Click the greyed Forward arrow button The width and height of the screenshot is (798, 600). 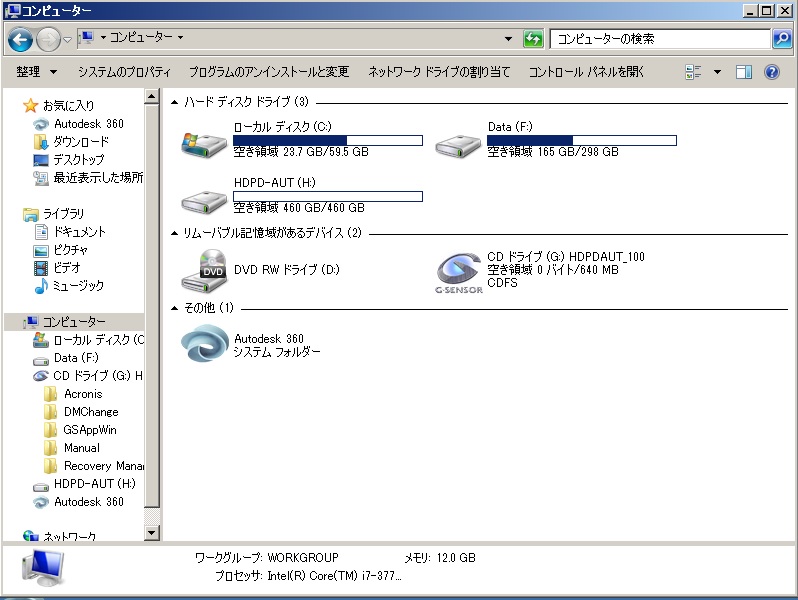(48, 39)
